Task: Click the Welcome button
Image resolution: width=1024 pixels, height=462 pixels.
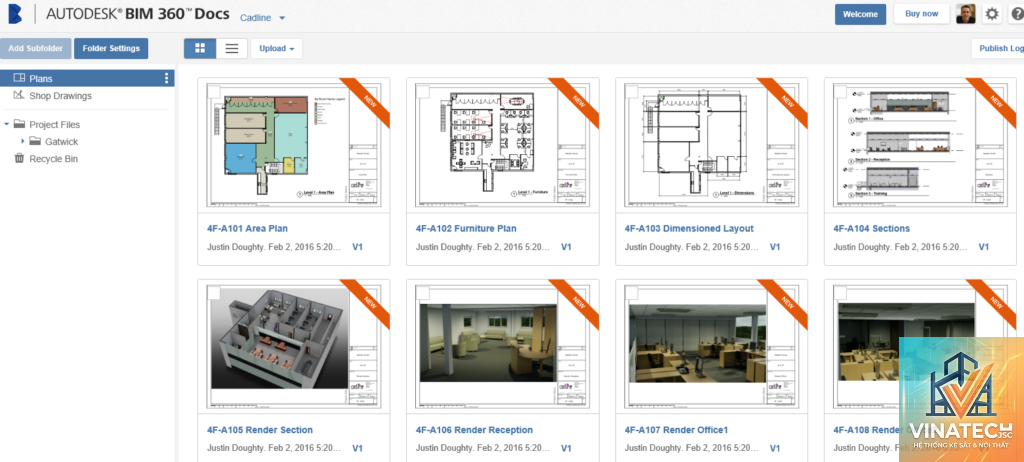Action: click(860, 14)
